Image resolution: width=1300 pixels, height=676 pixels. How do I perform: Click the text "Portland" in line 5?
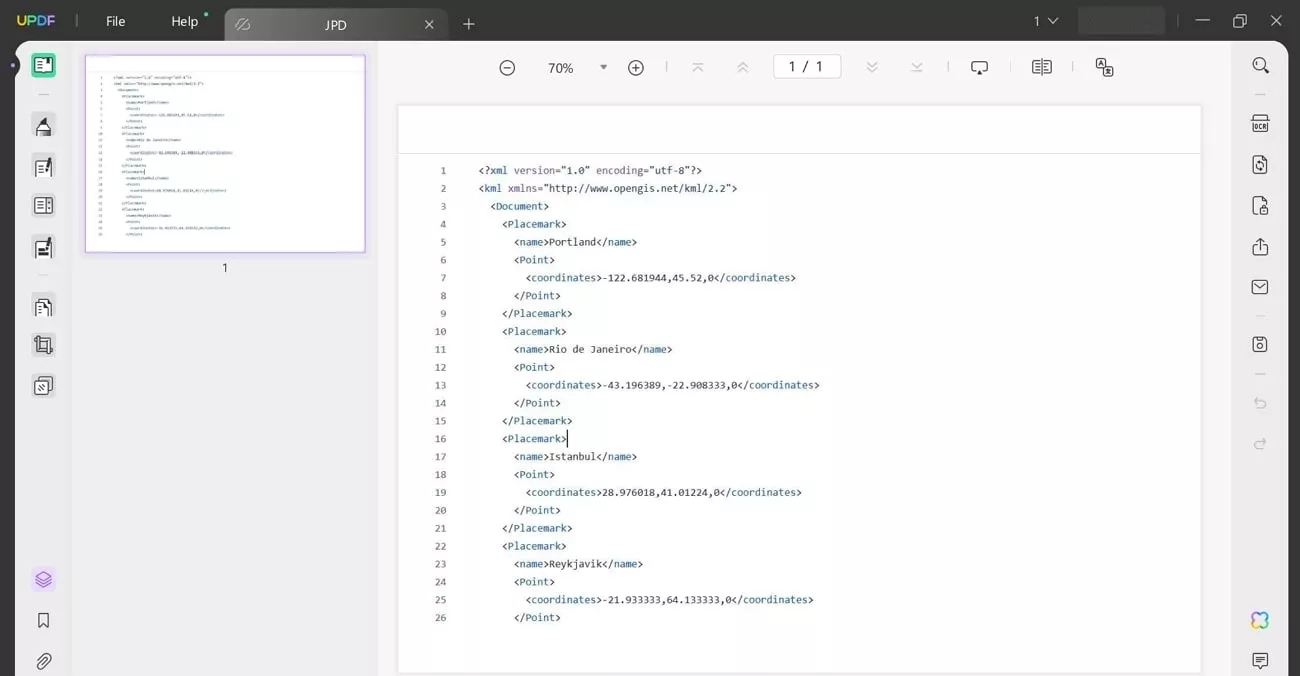tap(573, 242)
